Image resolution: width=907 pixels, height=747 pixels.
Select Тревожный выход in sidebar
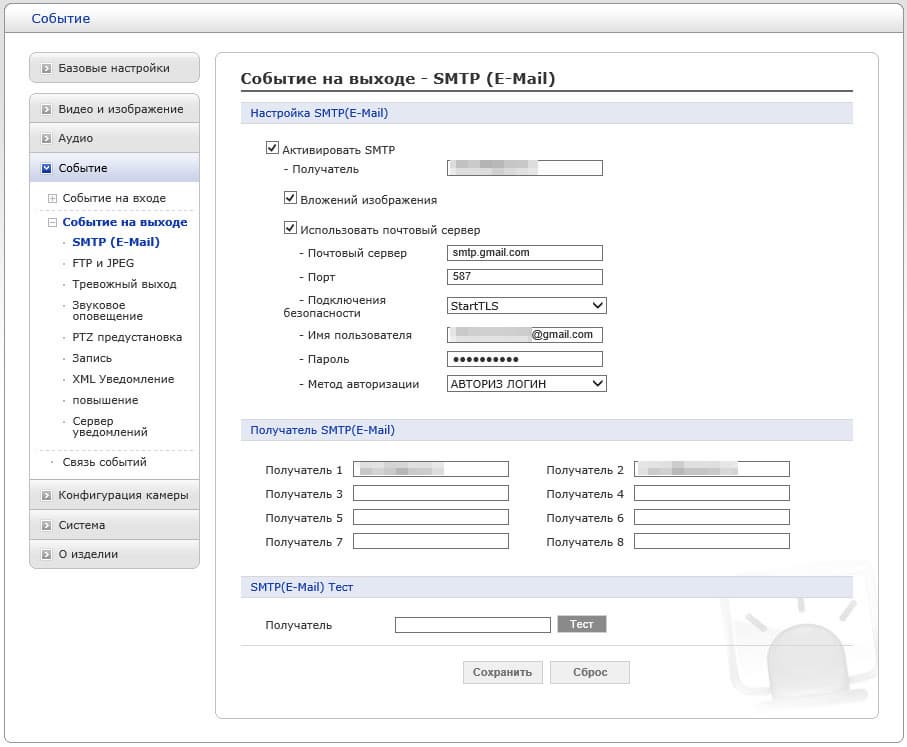[124, 284]
